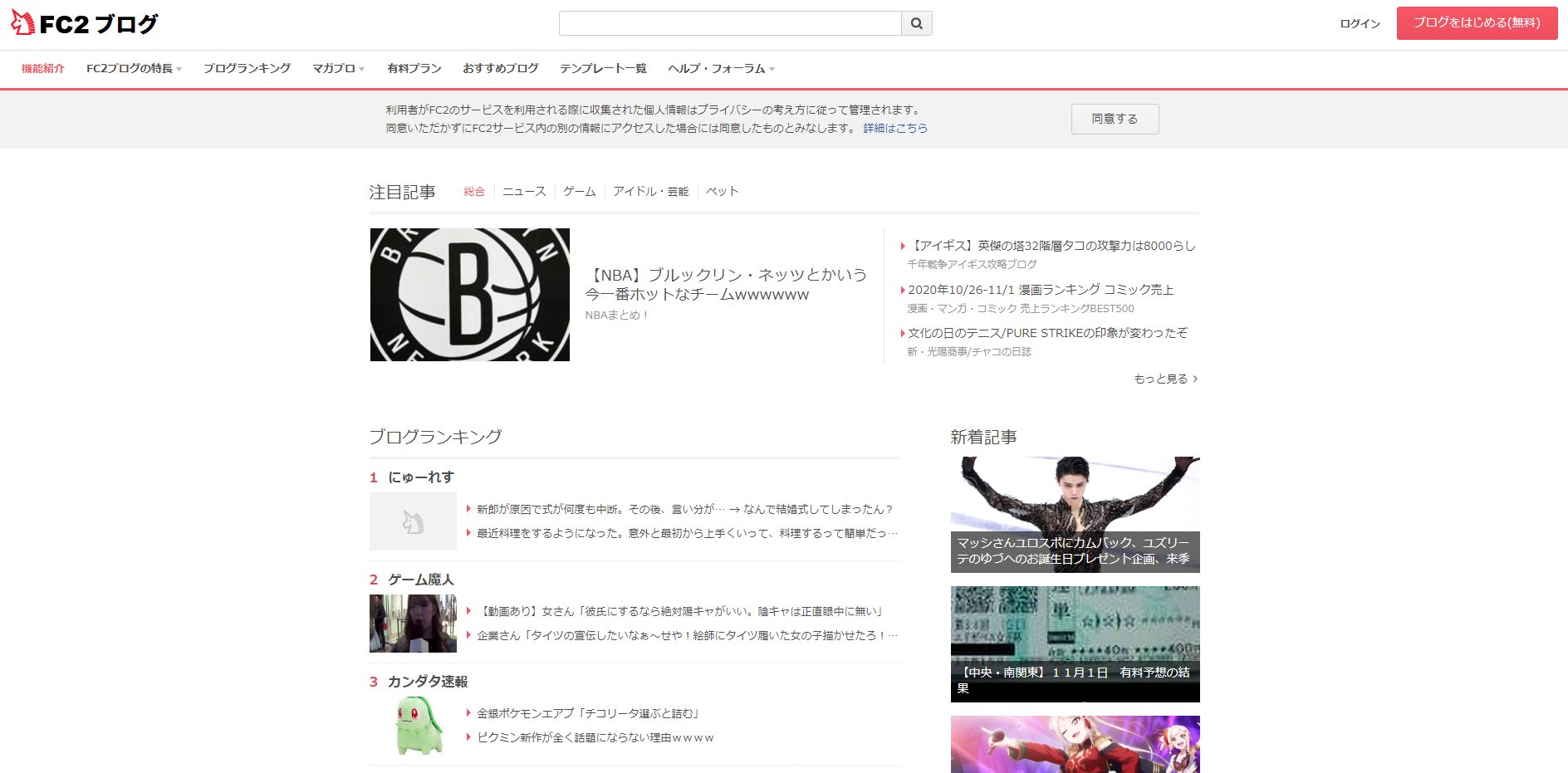Switch to the ペット tab

(723, 191)
